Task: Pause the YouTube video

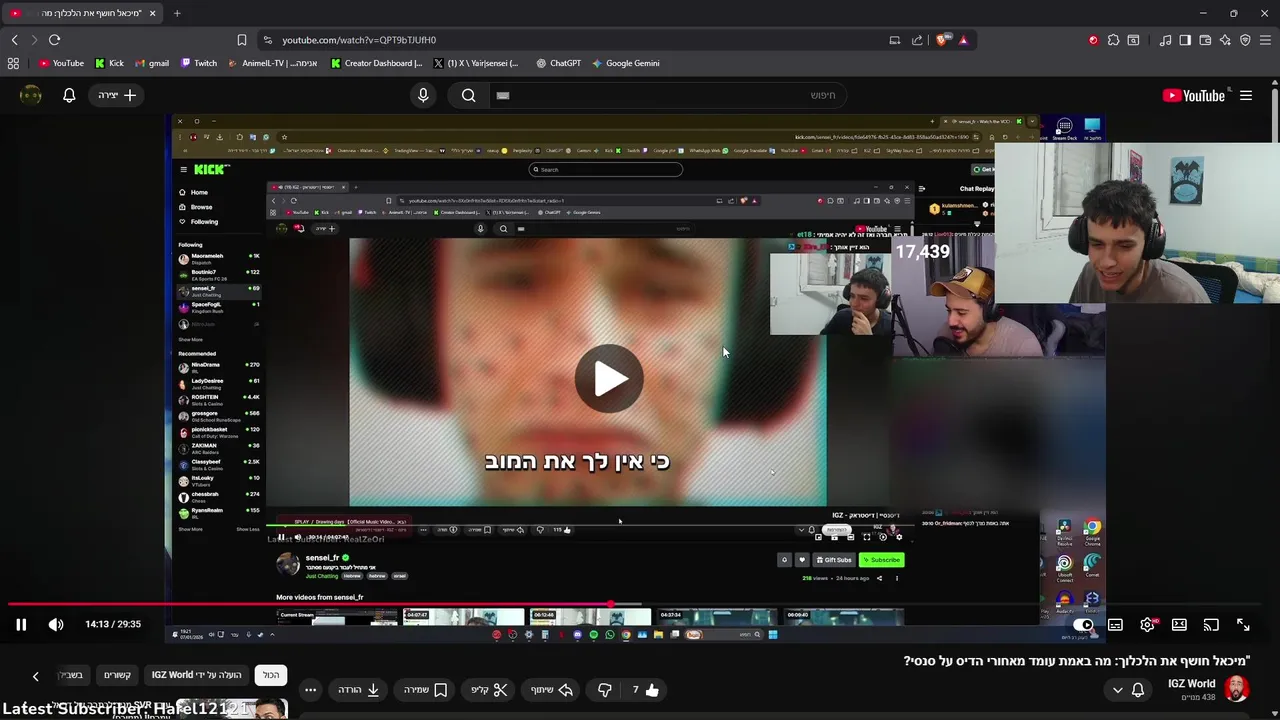Action: [20, 625]
